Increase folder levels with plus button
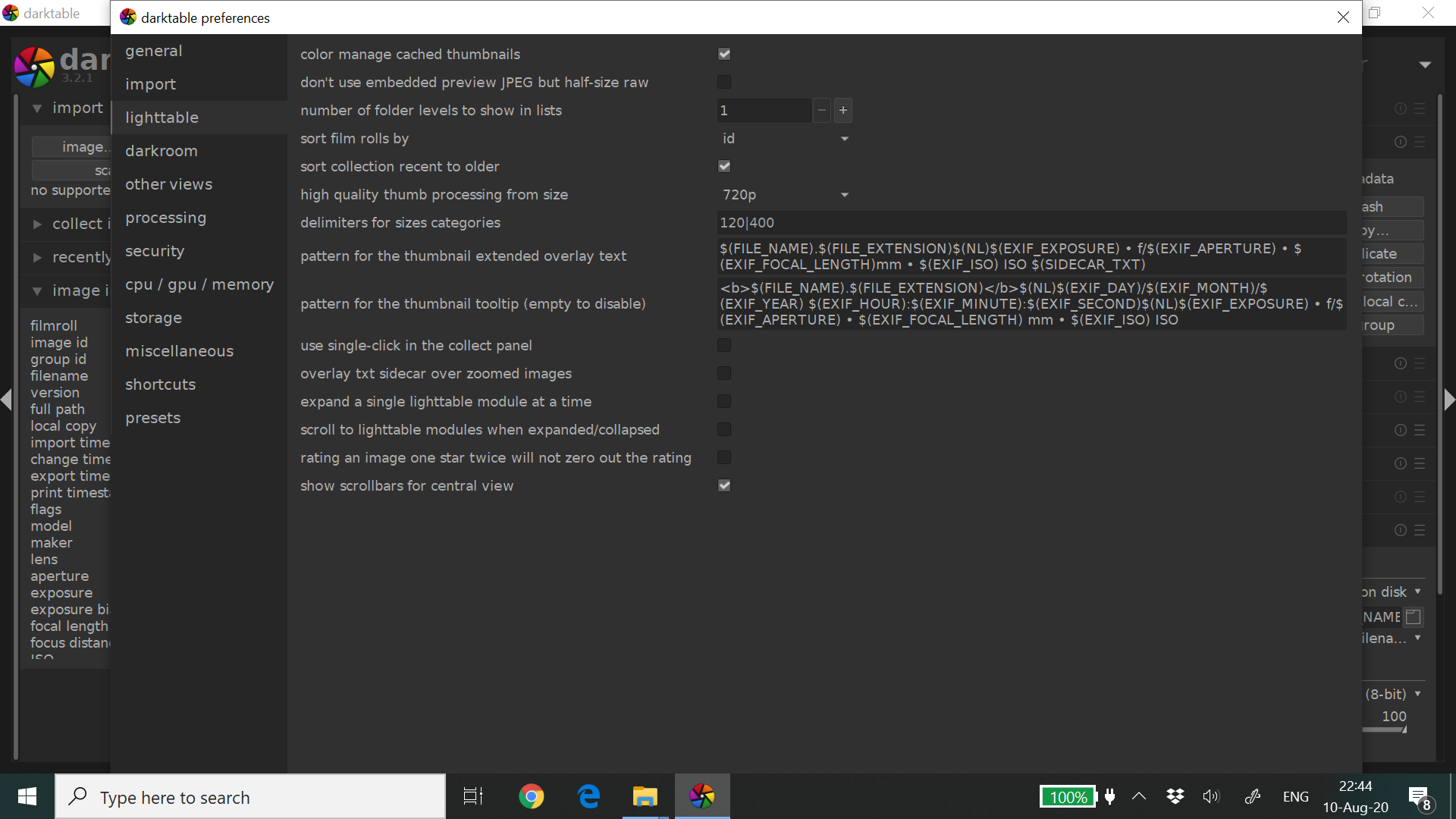 tap(843, 111)
